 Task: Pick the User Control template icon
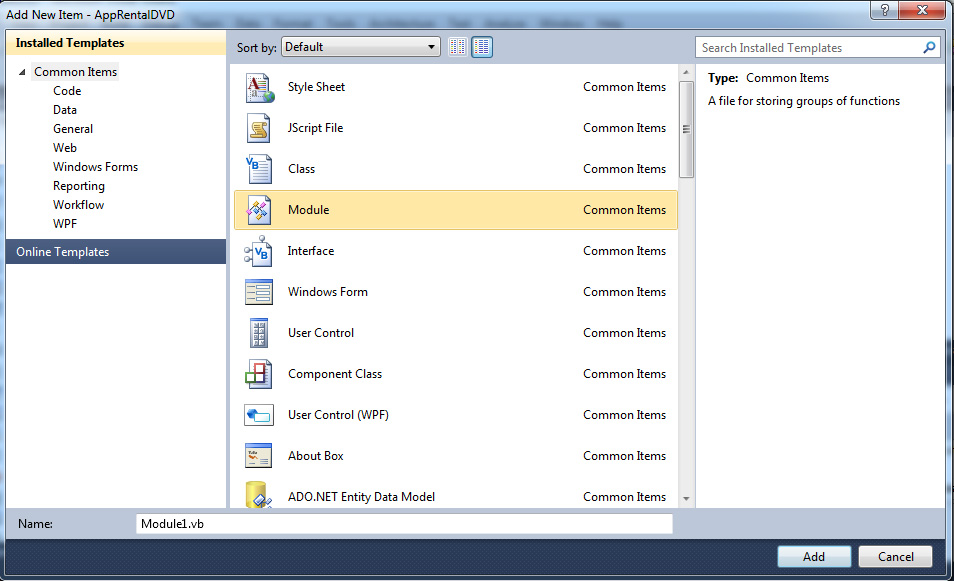tap(259, 333)
